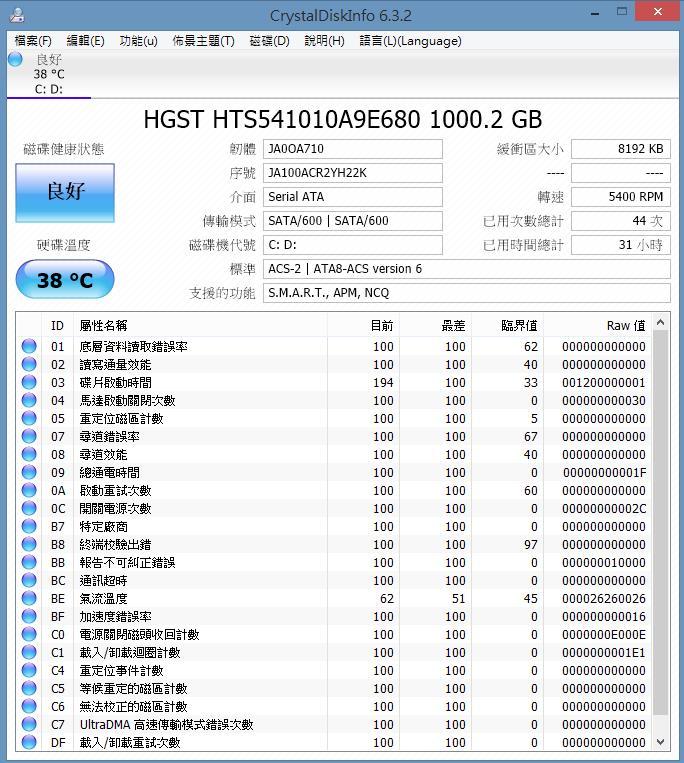
Task: Click the blue status icon for attribute C5
Action: coord(29,688)
